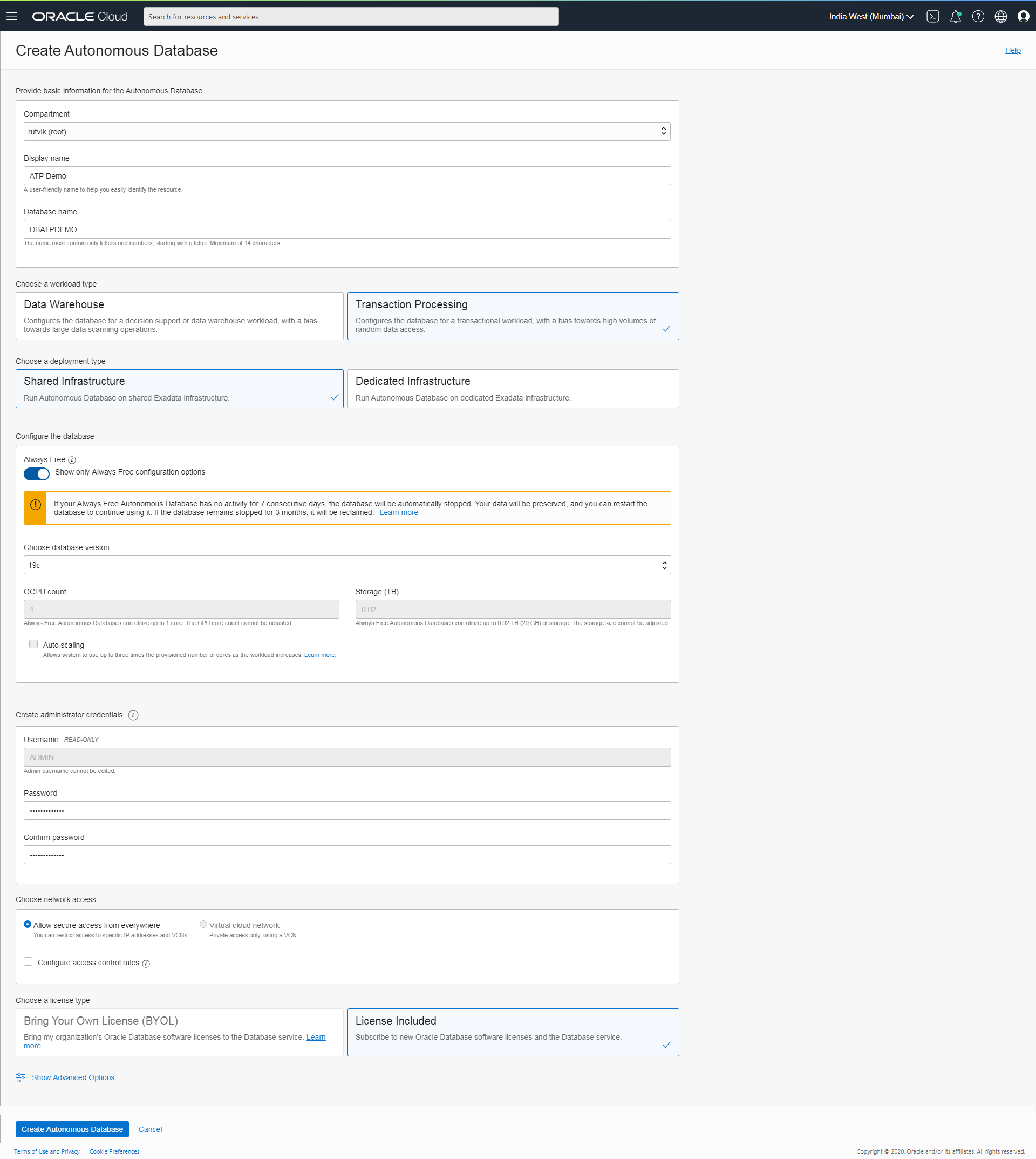This screenshot has height=1159, width=1036.
Task: Open the notifications bell
Action: click(955, 16)
